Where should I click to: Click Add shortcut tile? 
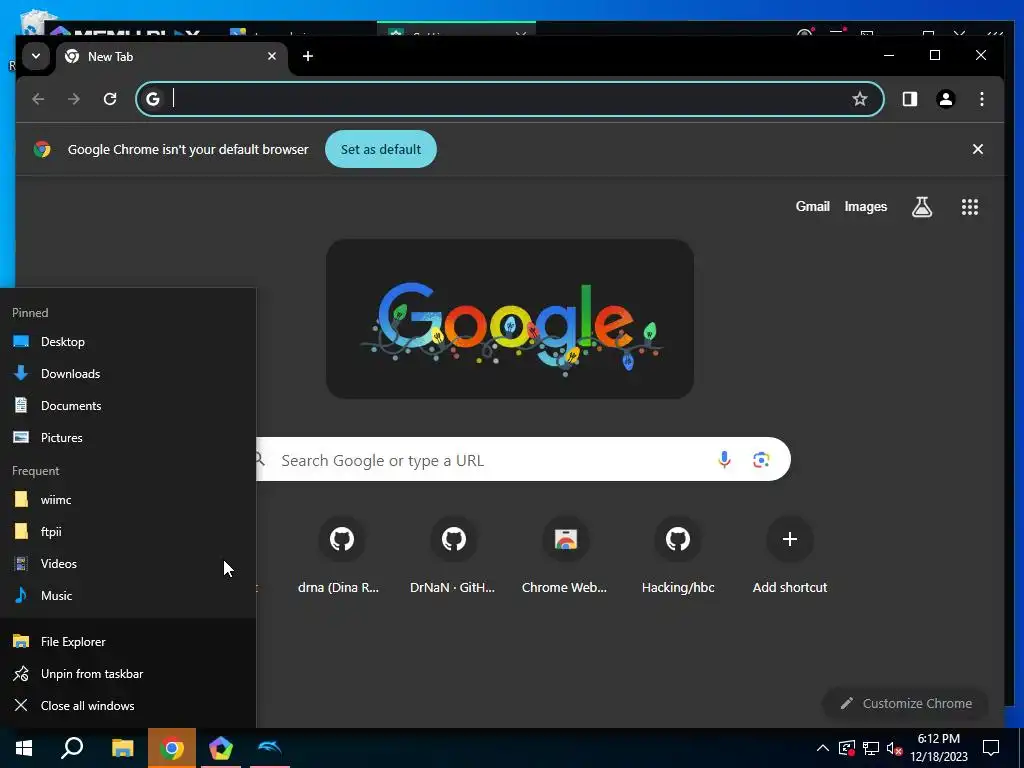[790, 554]
